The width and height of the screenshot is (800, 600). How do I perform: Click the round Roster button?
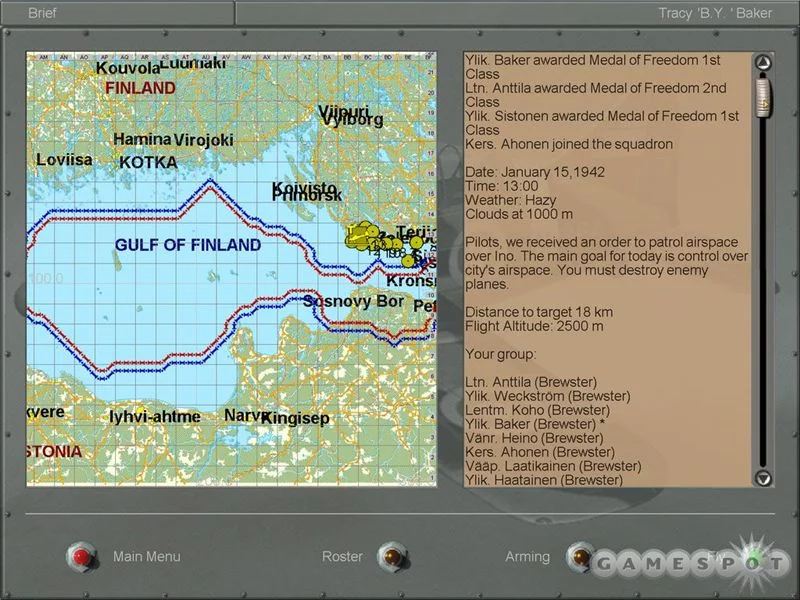392,557
